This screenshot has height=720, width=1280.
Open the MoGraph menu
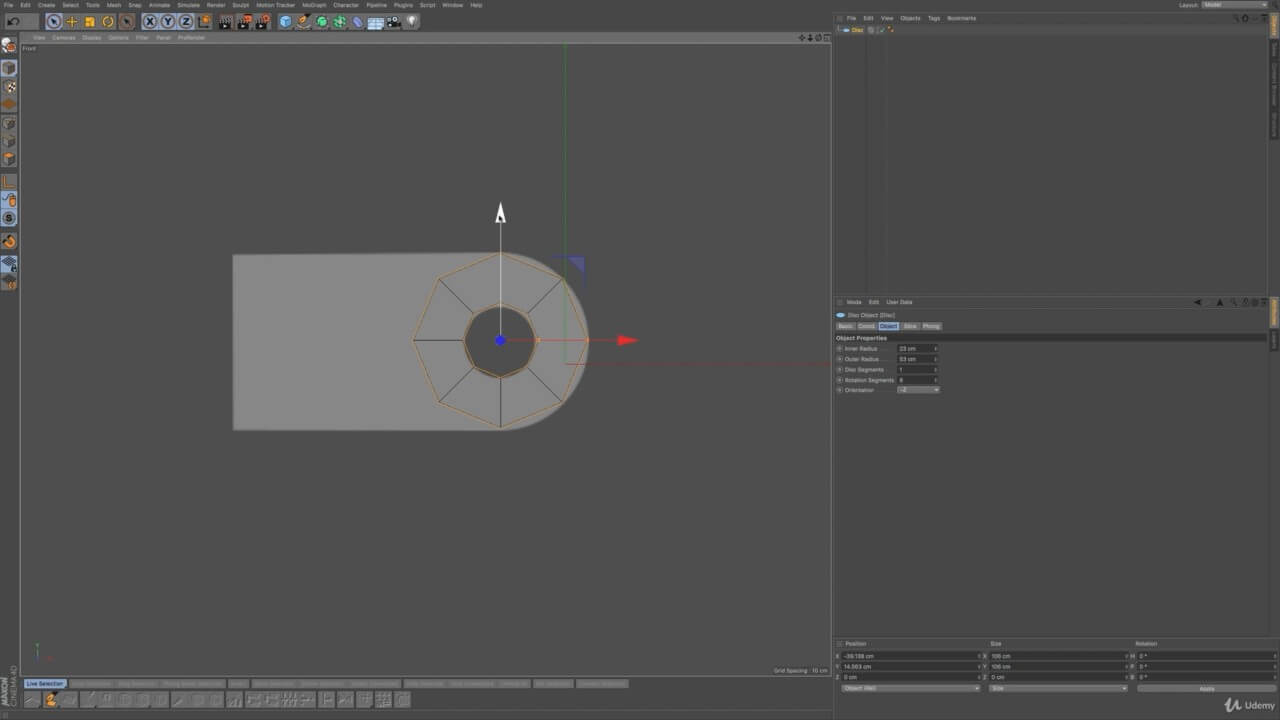click(x=313, y=5)
